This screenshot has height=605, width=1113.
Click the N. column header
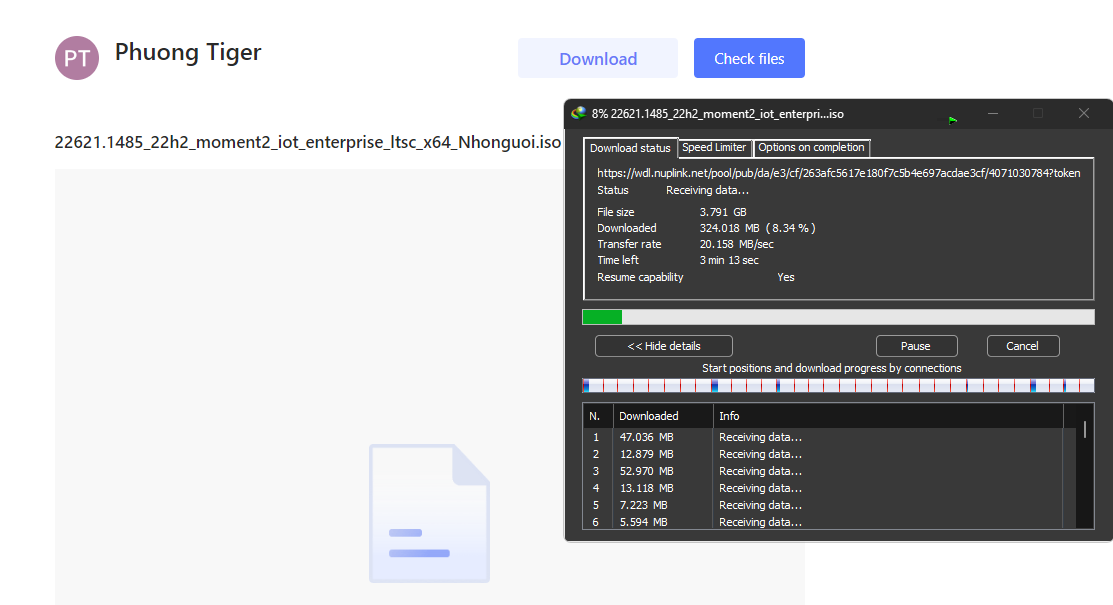point(598,416)
